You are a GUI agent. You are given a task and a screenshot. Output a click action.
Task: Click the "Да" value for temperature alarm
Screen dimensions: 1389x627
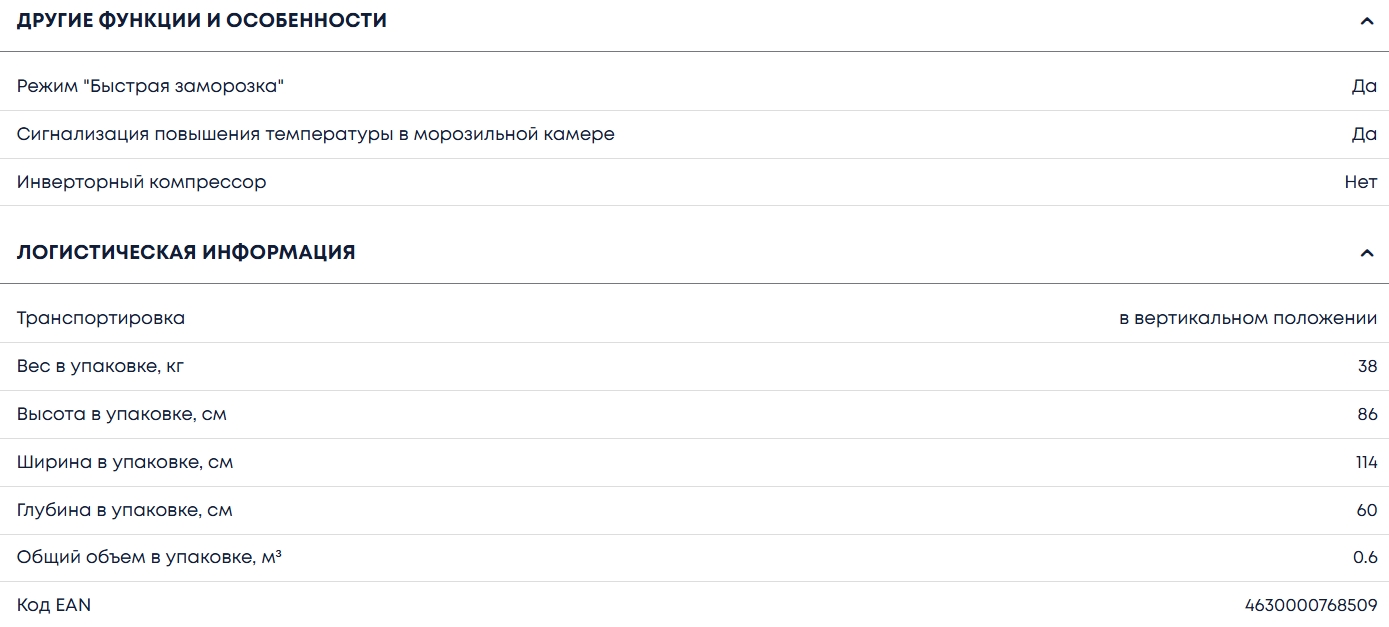click(1364, 134)
